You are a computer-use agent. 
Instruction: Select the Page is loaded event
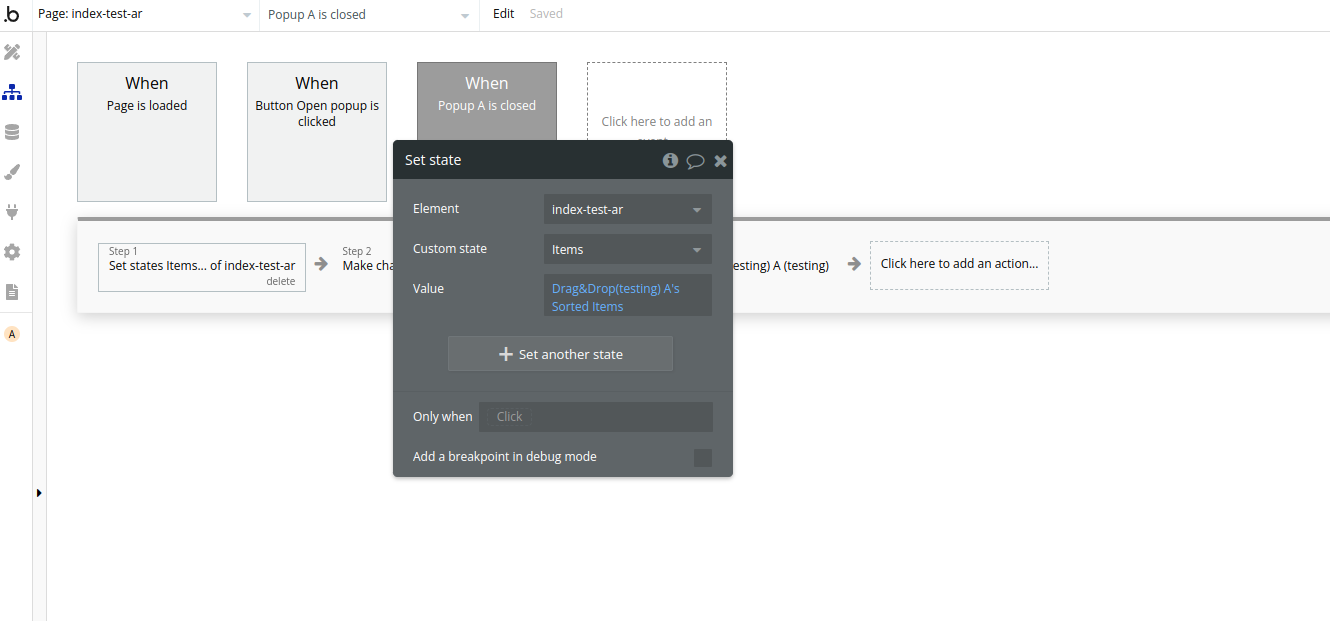coord(147,132)
